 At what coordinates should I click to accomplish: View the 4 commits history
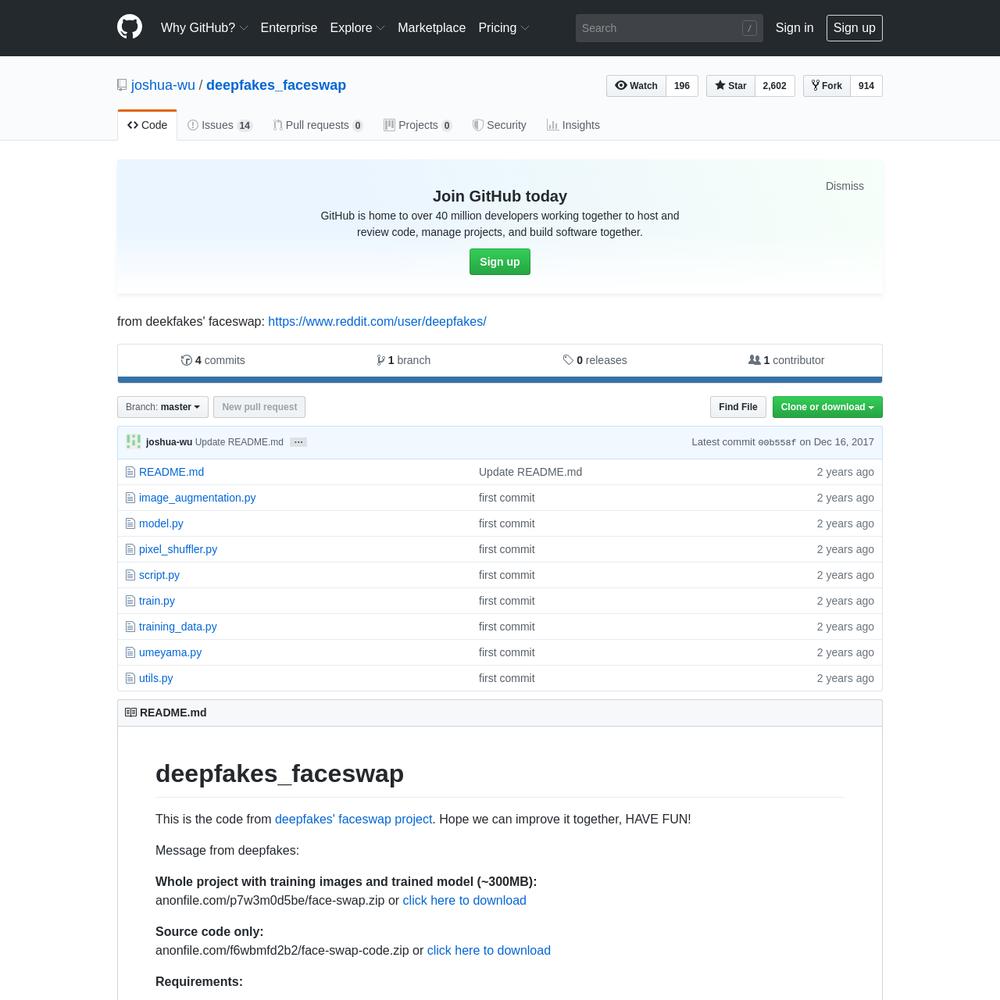pos(212,360)
